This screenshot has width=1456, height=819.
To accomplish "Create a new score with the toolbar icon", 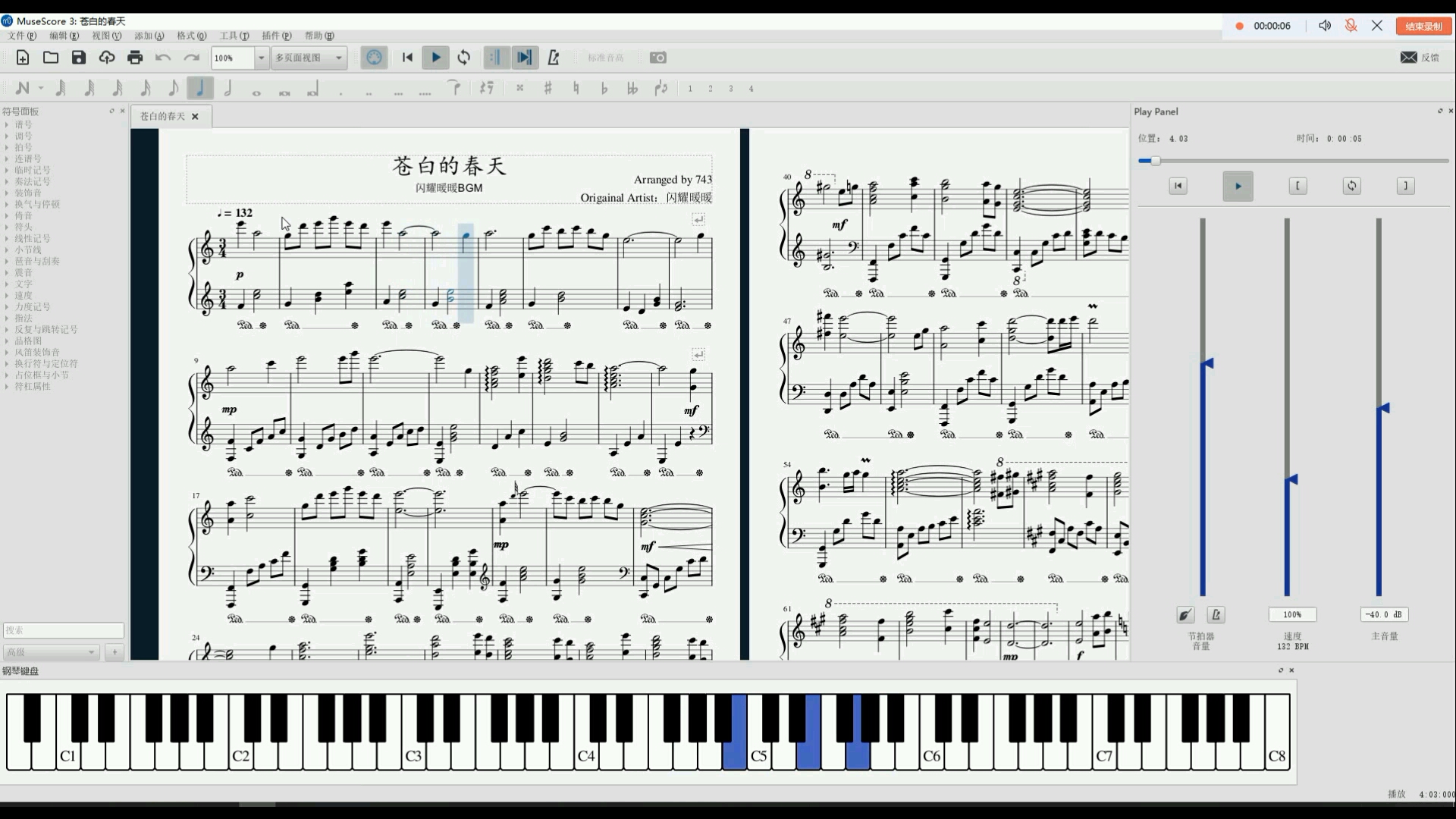I will tap(23, 58).
